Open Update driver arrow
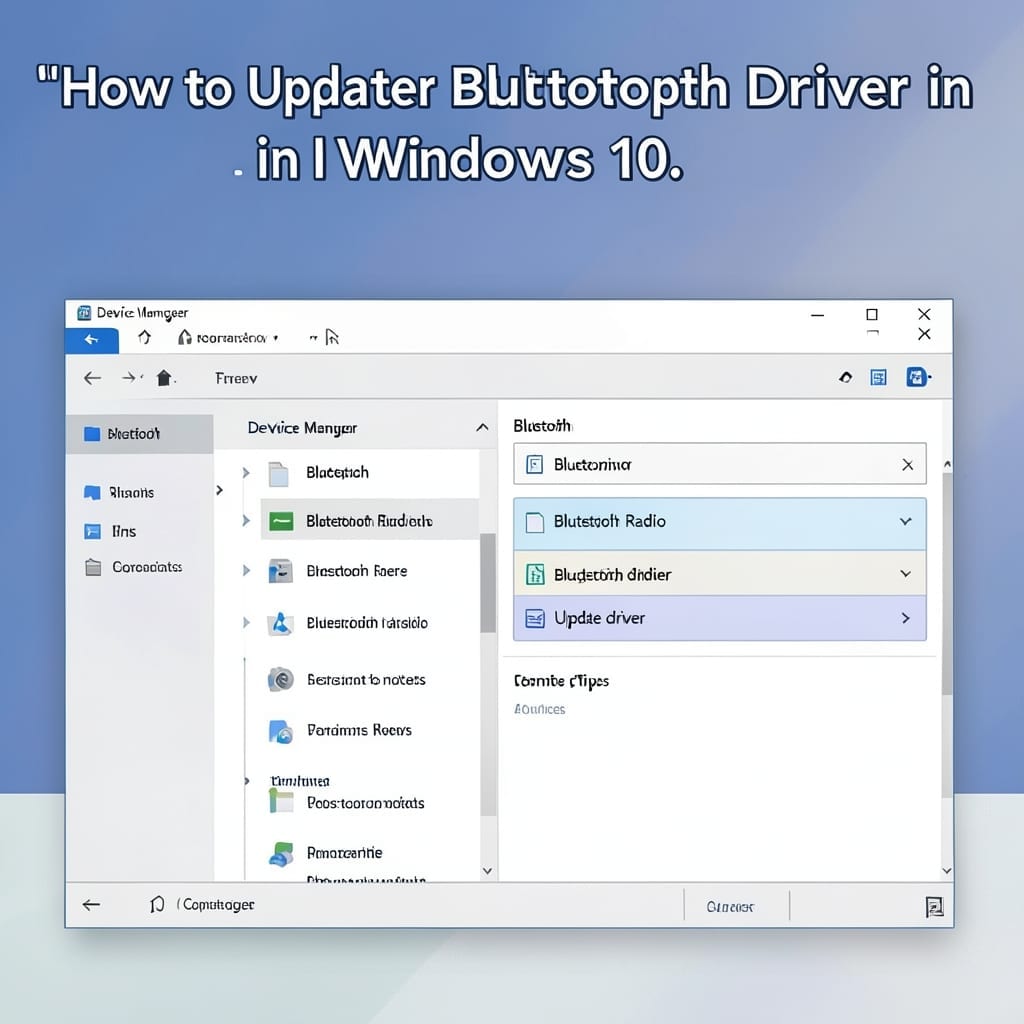The width and height of the screenshot is (1024, 1024). coord(905,618)
